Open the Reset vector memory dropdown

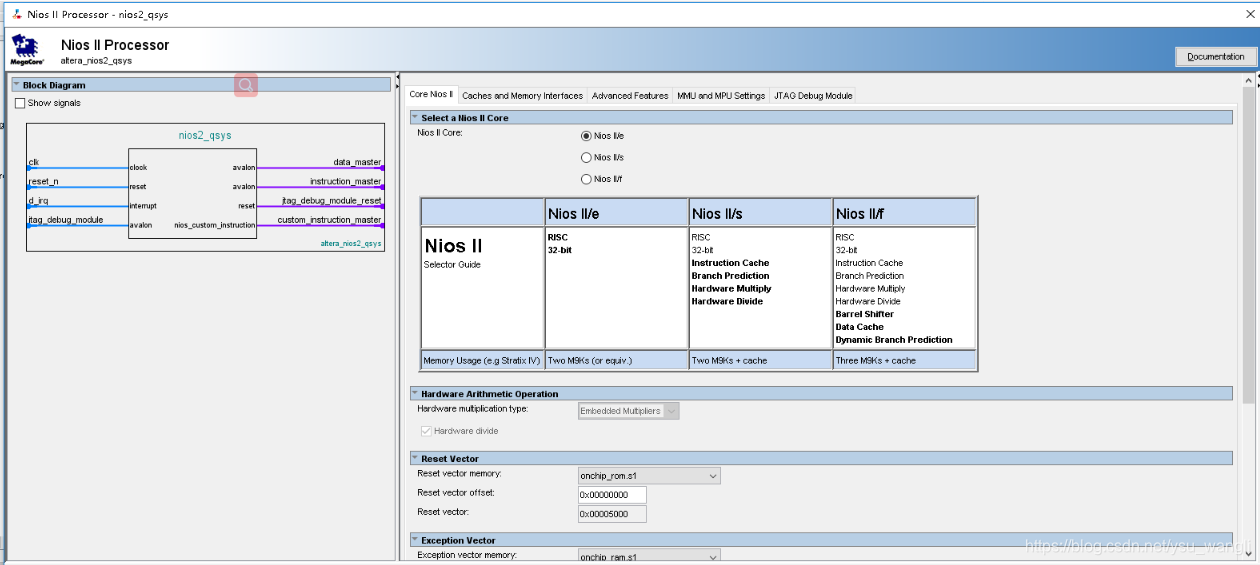point(649,476)
